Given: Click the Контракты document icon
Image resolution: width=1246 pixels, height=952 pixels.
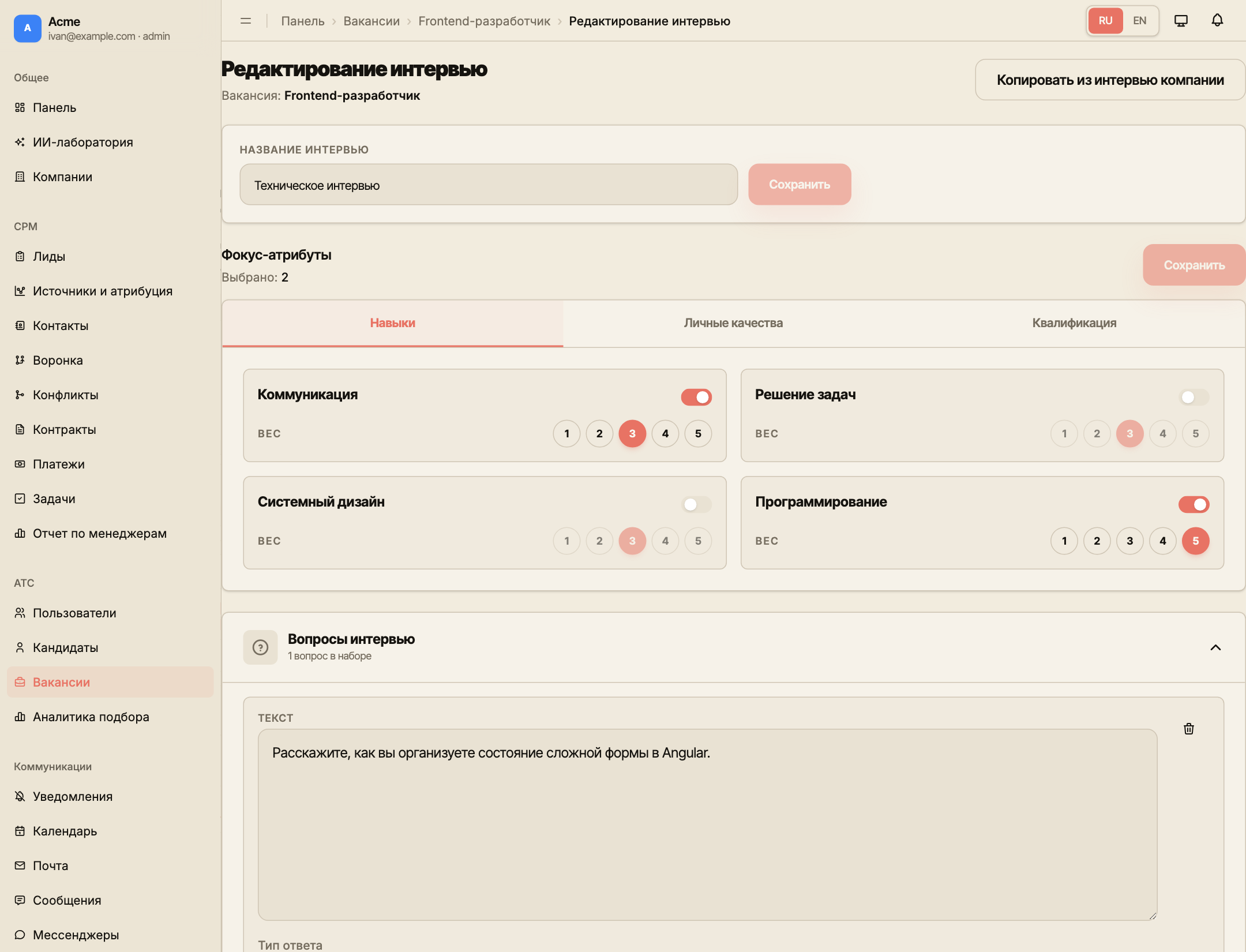Looking at the screenshot, I should [x=20, y=429].
